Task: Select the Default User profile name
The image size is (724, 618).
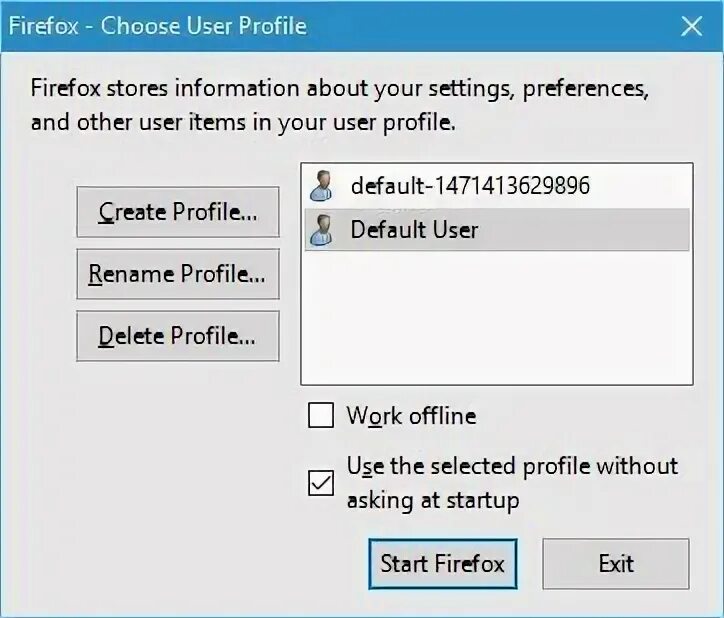Action: pos(414,230)
